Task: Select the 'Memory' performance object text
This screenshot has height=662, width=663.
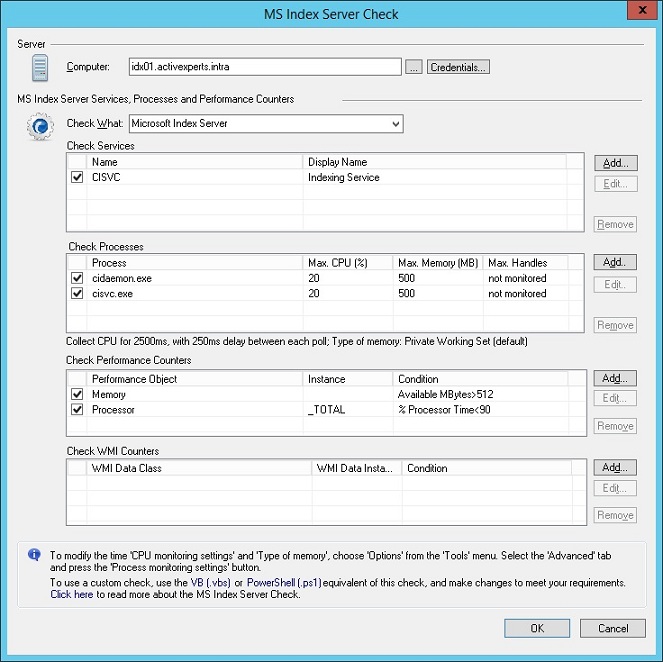Action: click(x=109, y=394)
